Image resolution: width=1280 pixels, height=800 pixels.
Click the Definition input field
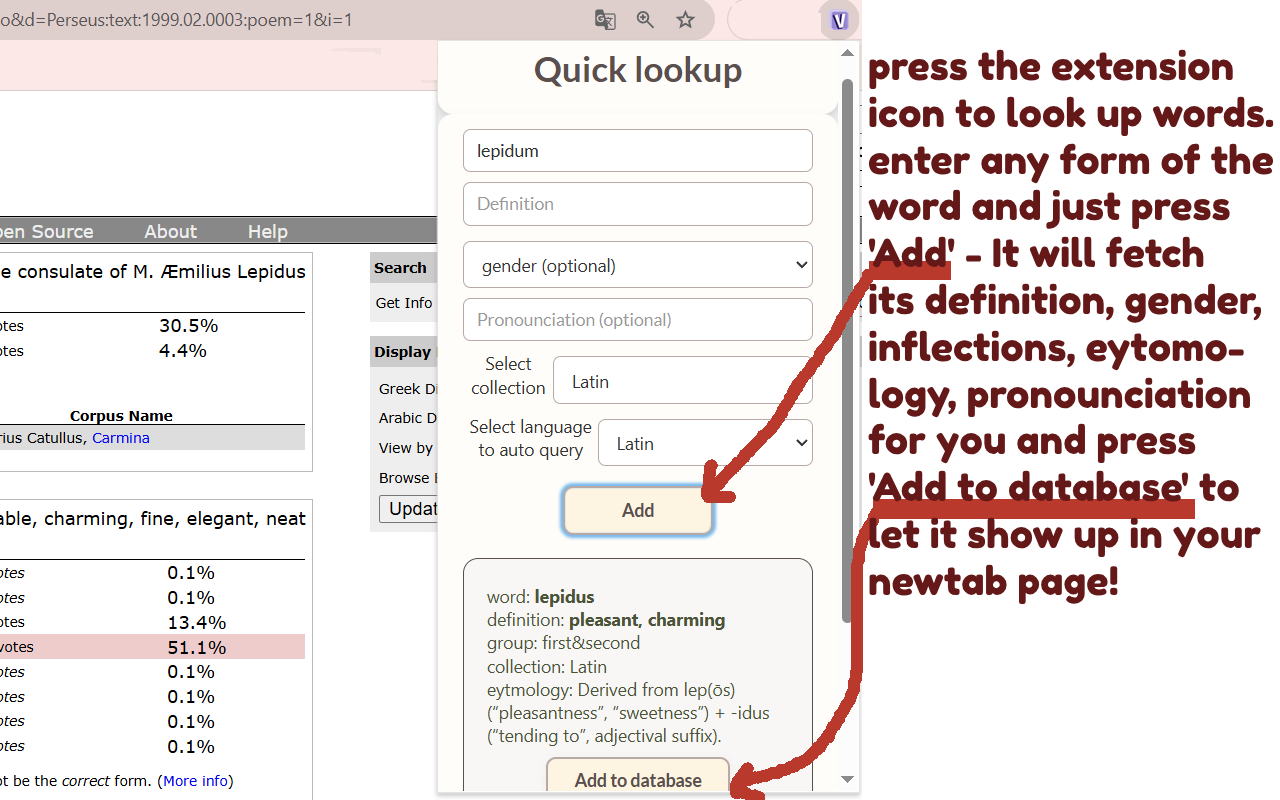pyautogui.click(x=638, y=204)
